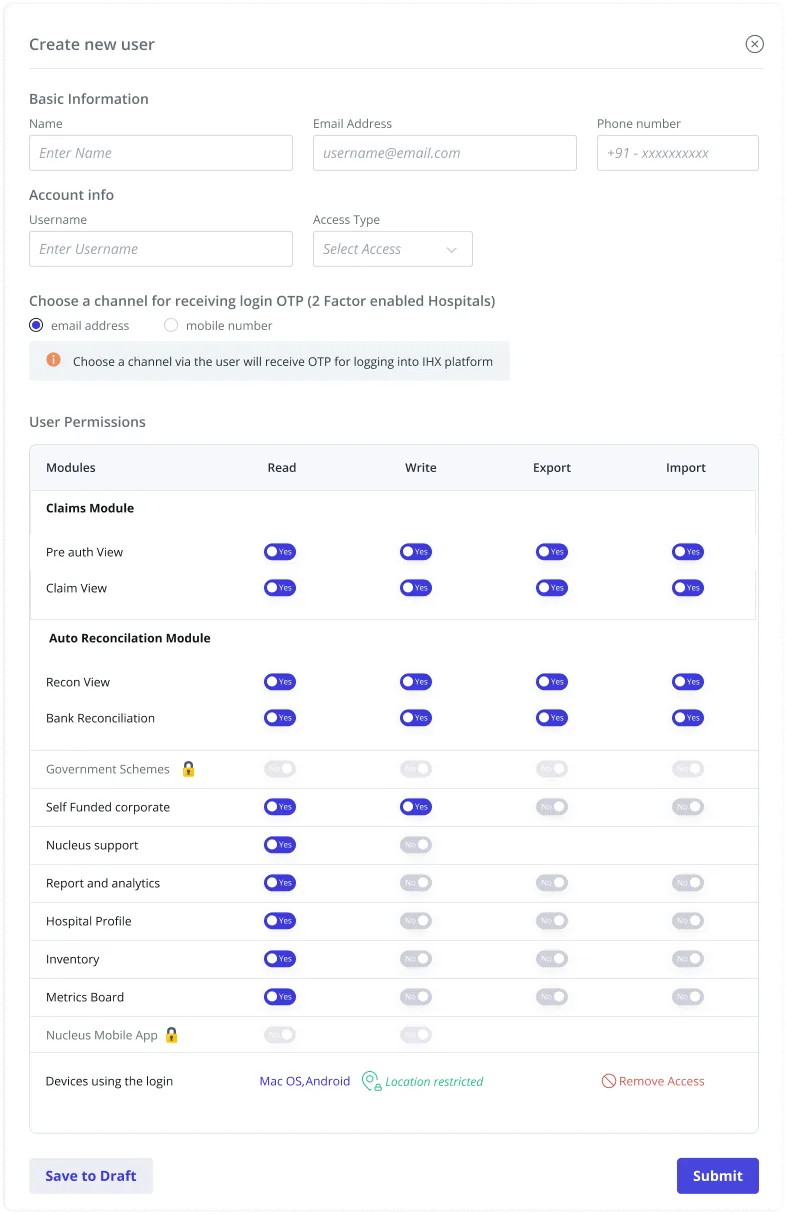Toggle Claim View Write permission
The image size is (786, 1214).
(416, 588)
